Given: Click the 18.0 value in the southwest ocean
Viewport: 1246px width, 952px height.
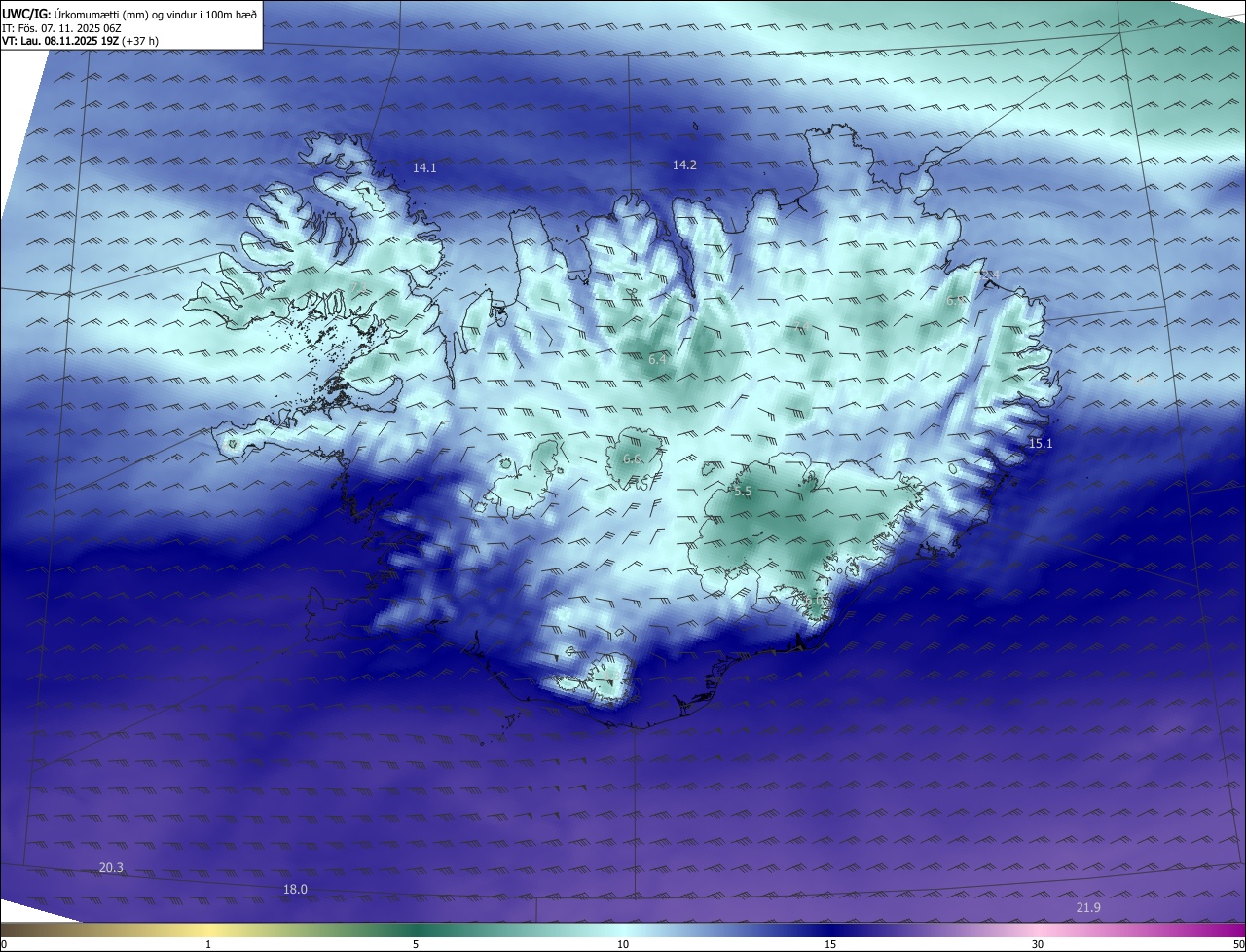Looking at the screenshot, I should (295, 890).
